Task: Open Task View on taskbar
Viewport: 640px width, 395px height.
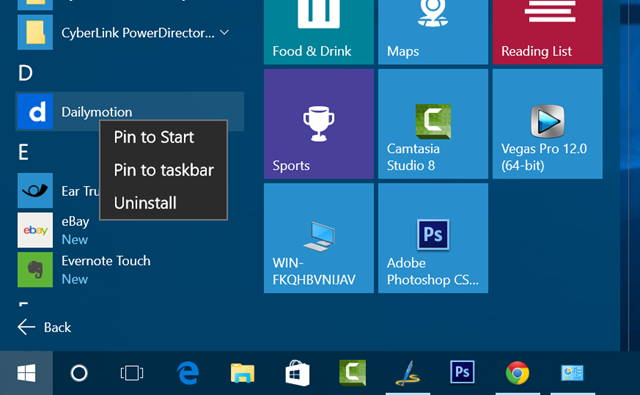Action: tap(132, 373)
